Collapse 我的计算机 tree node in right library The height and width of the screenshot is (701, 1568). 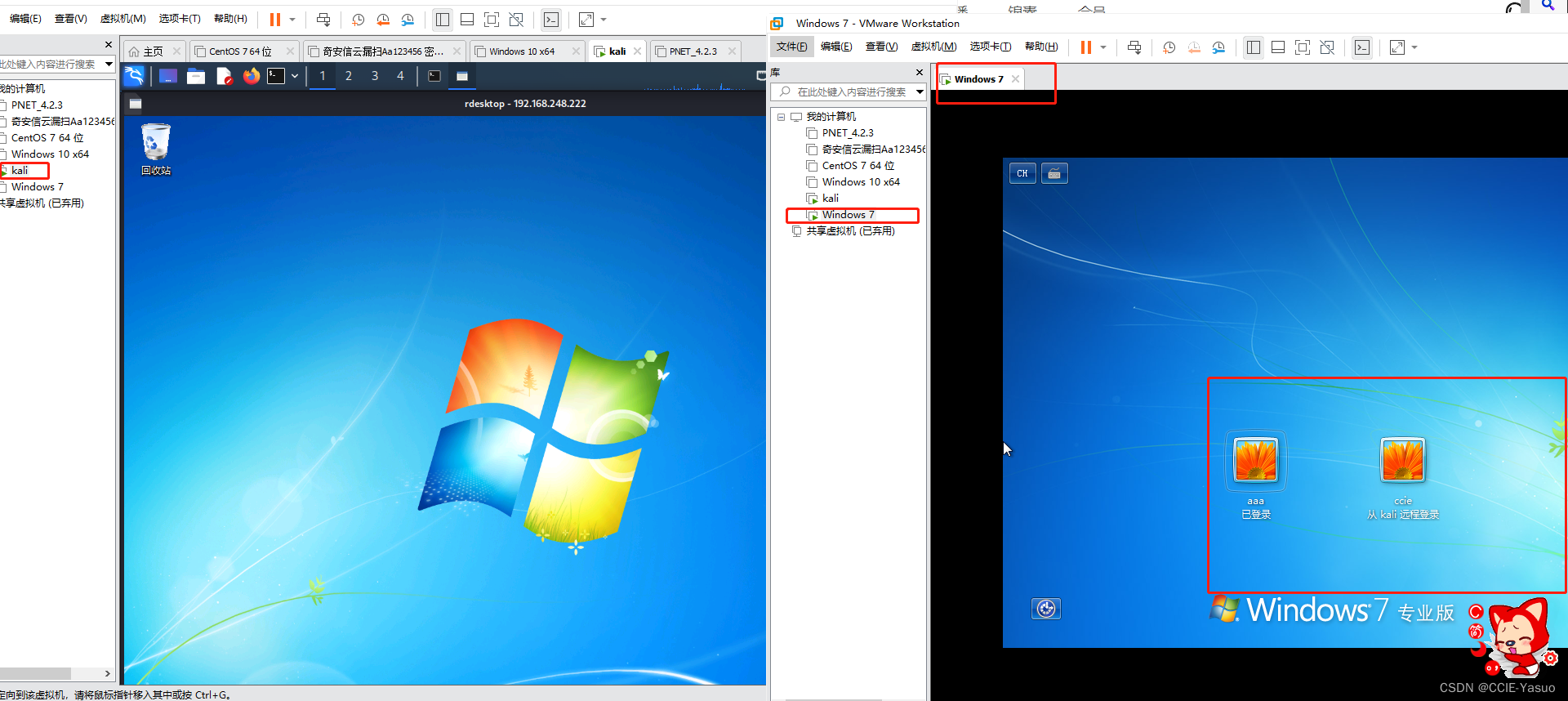[781, 117]
